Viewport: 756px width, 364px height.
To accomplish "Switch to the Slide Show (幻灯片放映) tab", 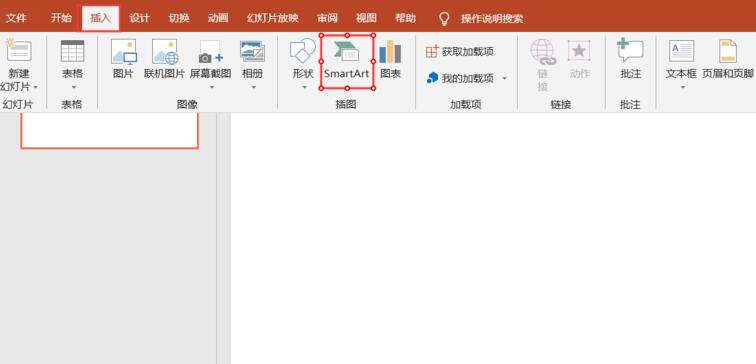I will [x=273, y=18].
